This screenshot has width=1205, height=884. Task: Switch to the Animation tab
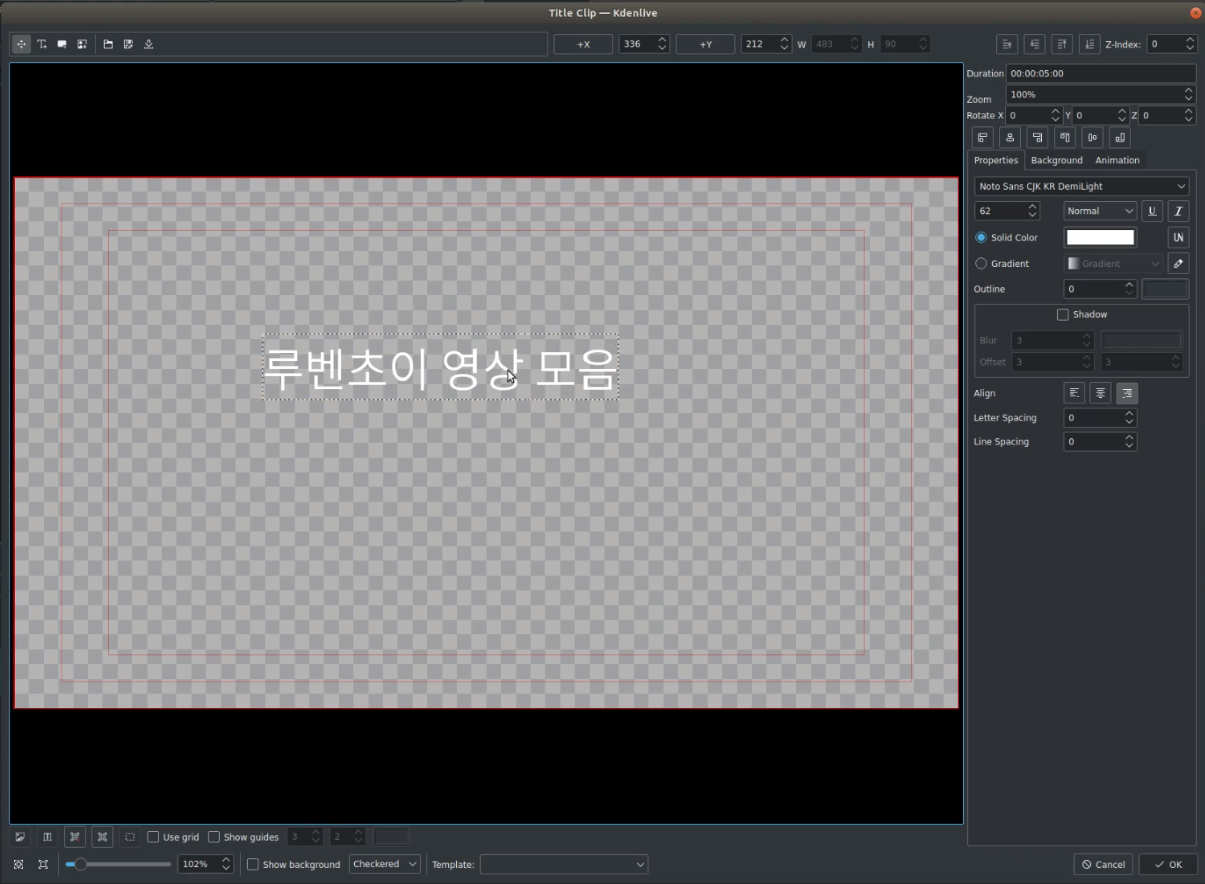coord(1117,160)
